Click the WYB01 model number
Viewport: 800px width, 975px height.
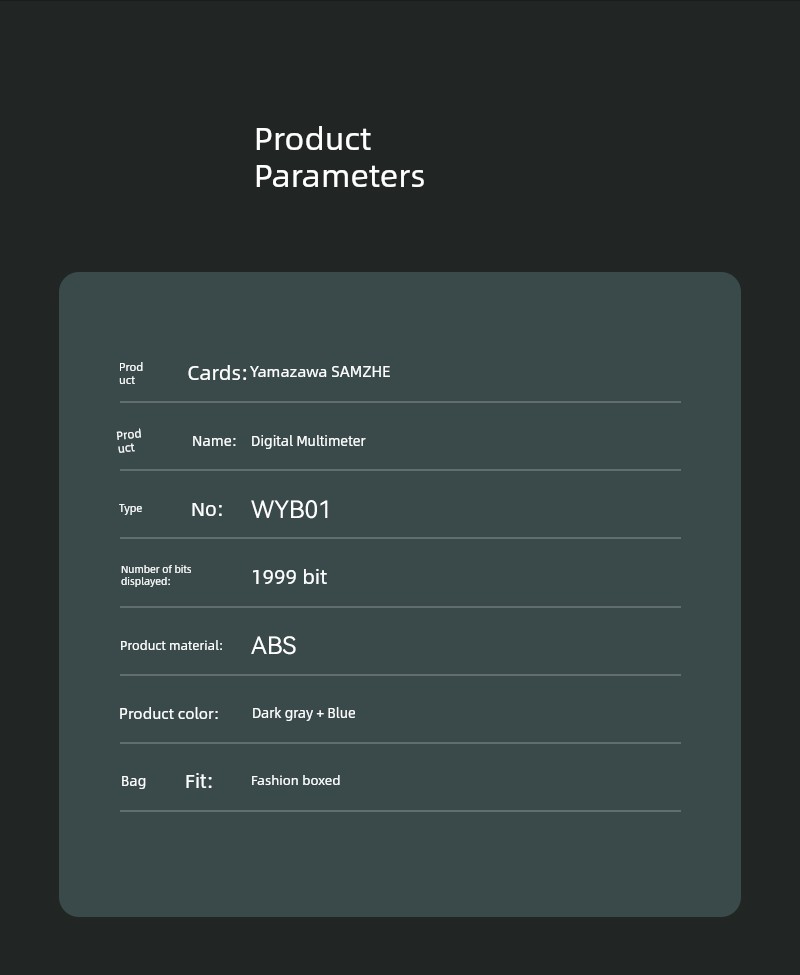coord(290,509)
